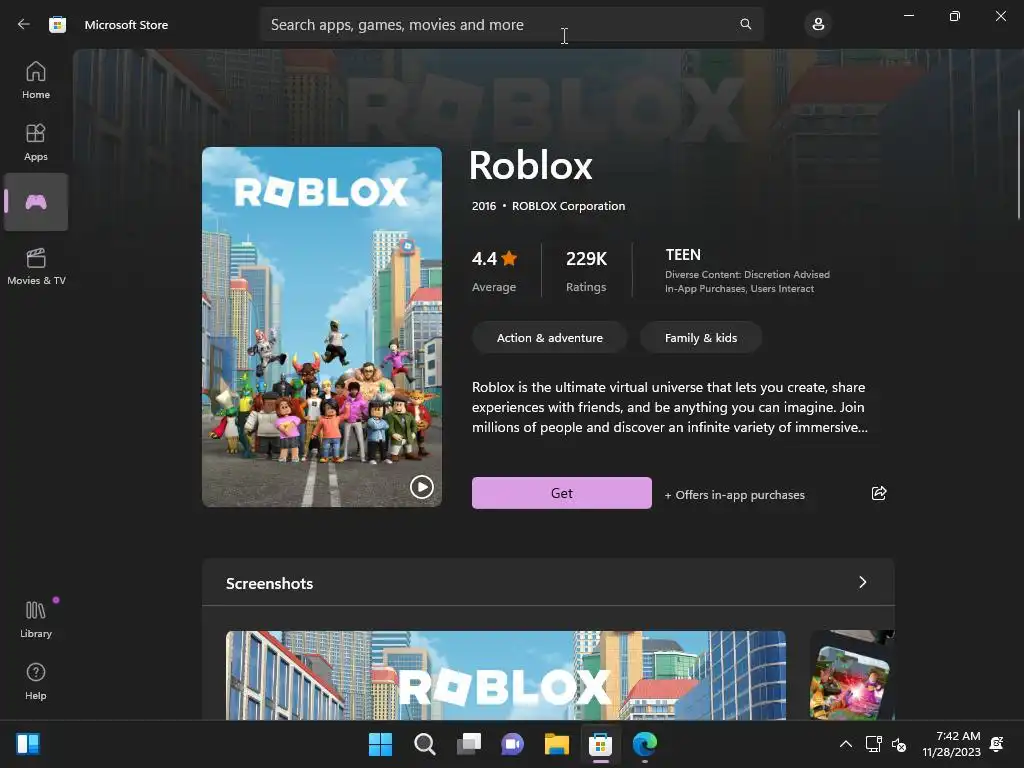Go back using the back arrow
Screen dimensions: 1024x768
pyautogui.click(x=24, y=24)
